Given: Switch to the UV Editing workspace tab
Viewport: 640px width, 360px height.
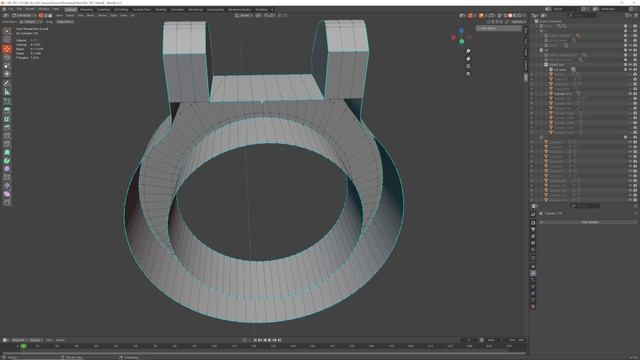Looking at the screenshot, I should (x=121, y=9).
